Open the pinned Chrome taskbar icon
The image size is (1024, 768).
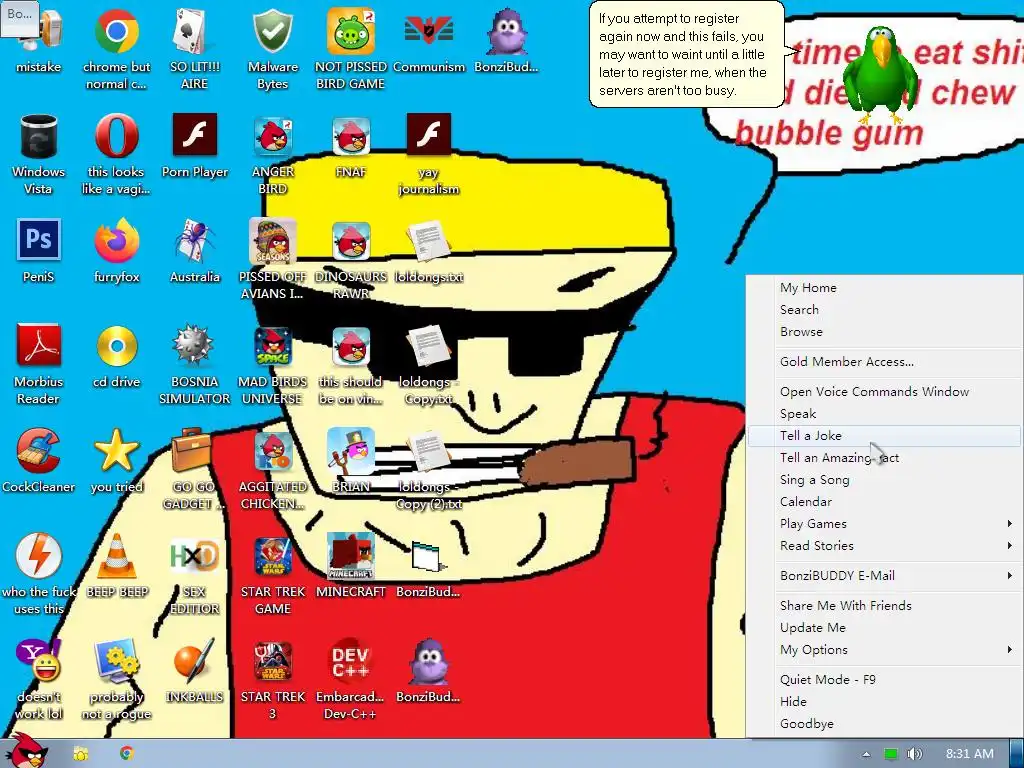[127, 754]
